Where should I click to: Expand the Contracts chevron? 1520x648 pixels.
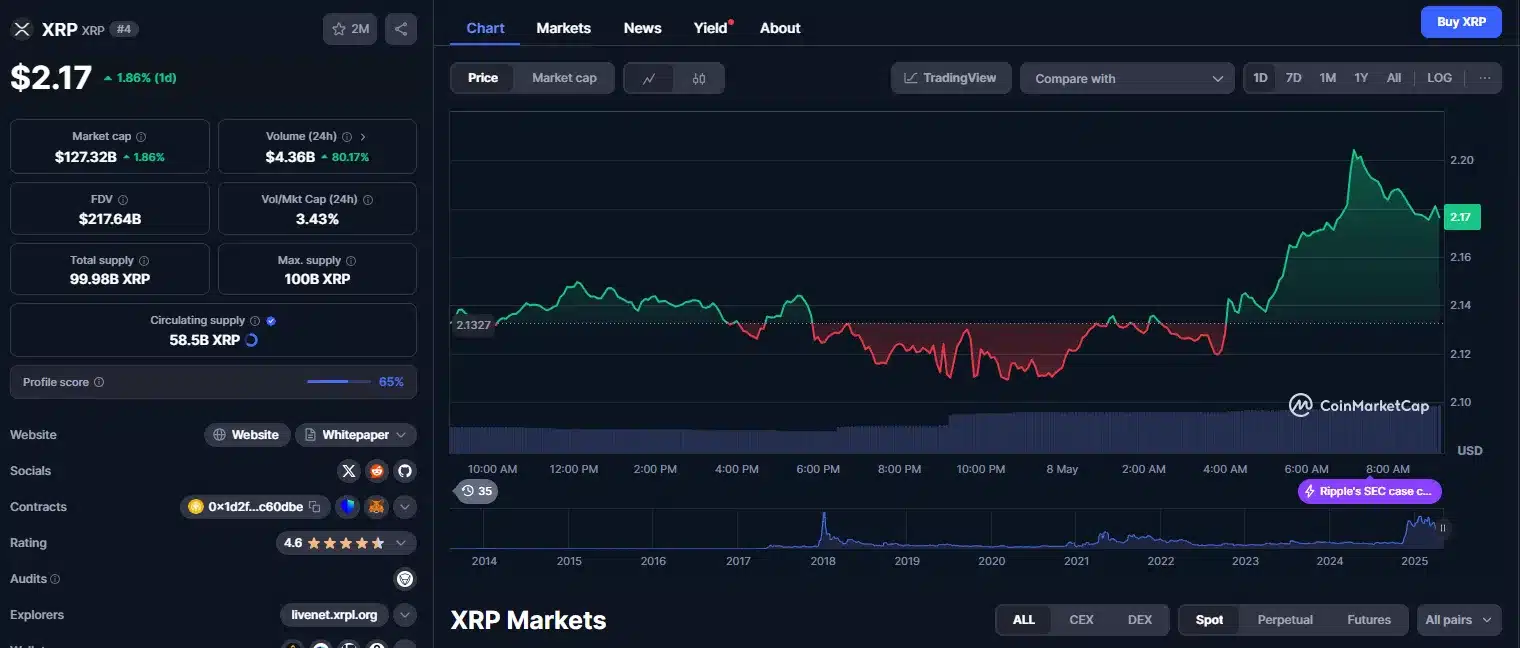pyautogui.click(x=405, y=507)
